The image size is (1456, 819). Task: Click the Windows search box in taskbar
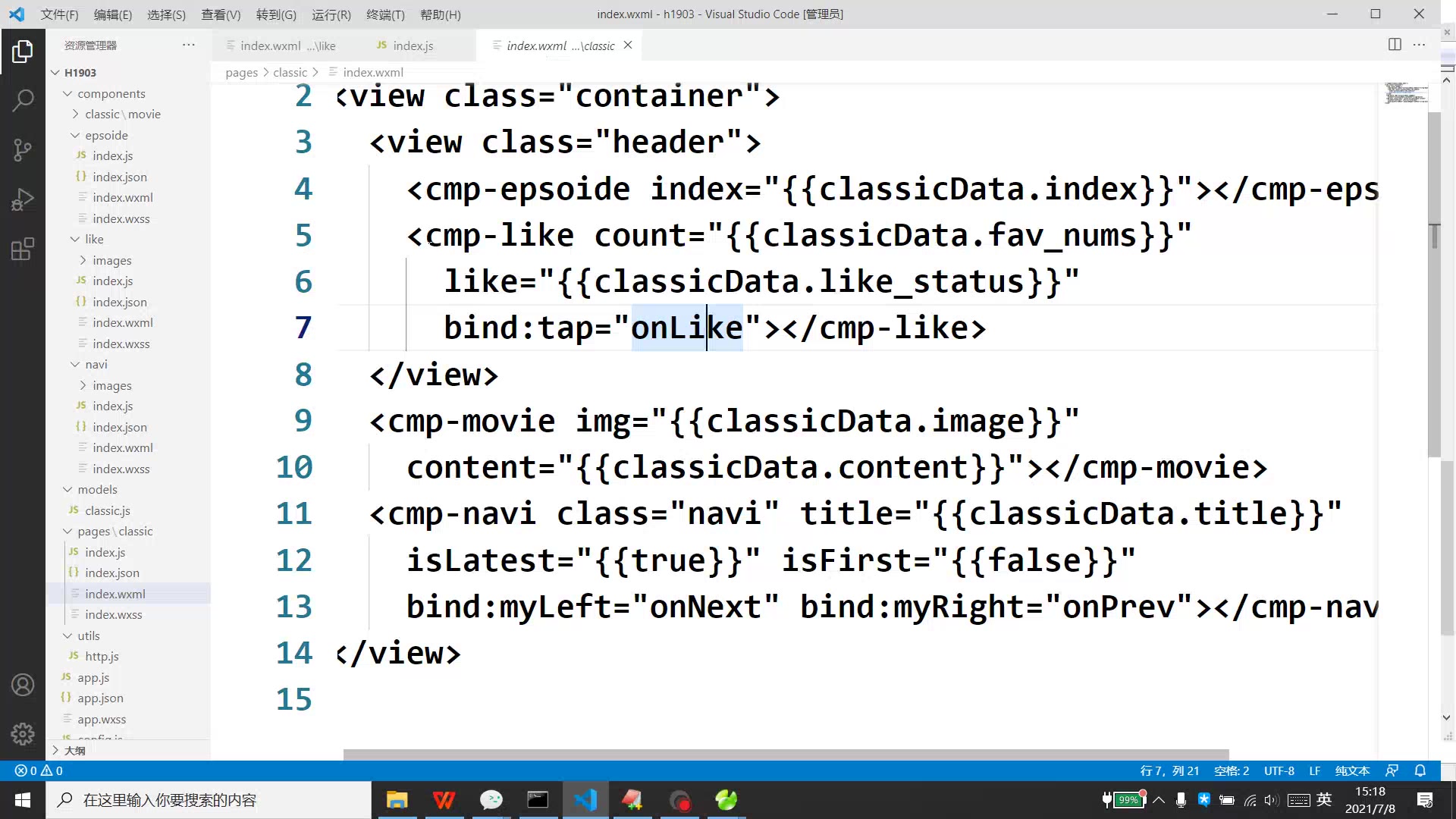click(x=209, y=800)
